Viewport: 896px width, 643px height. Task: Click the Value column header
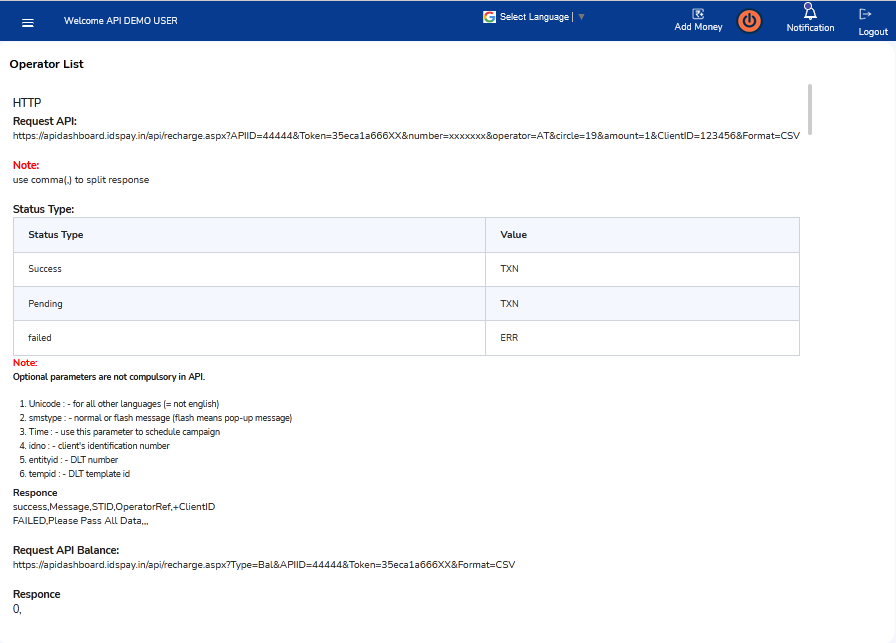pyautogui.click(x=513, y=235)
